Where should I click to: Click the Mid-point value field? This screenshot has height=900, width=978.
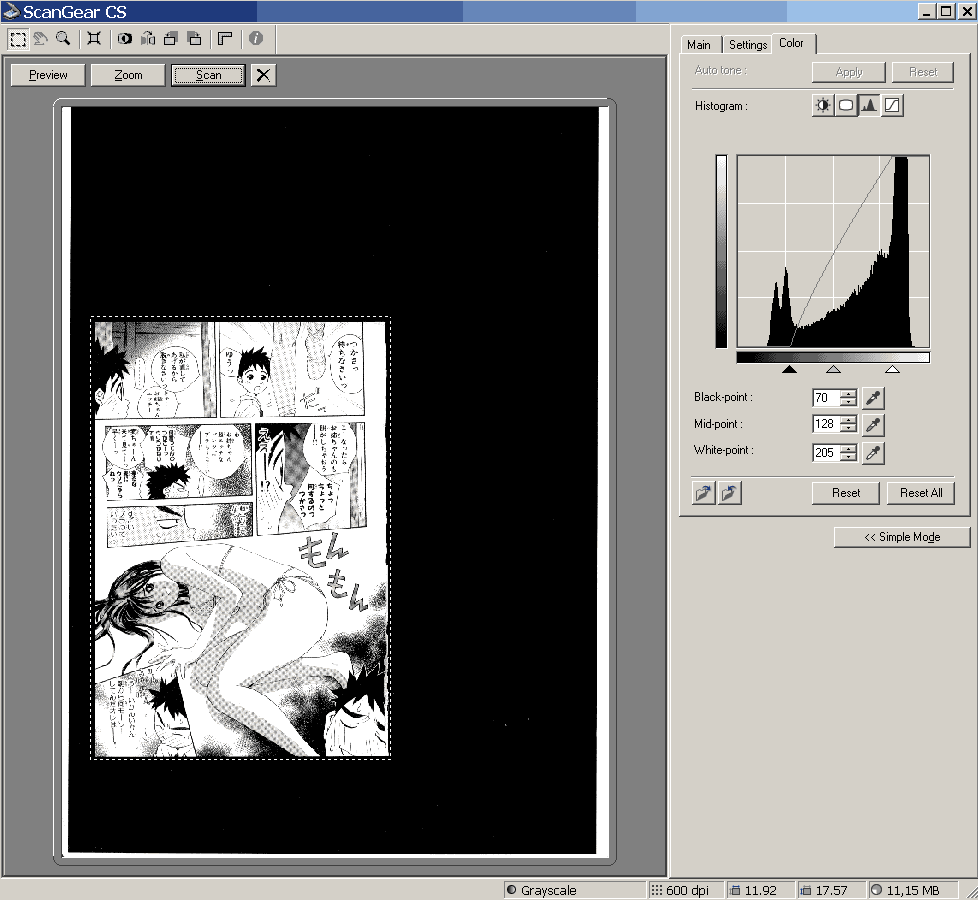tap(826, 424)
